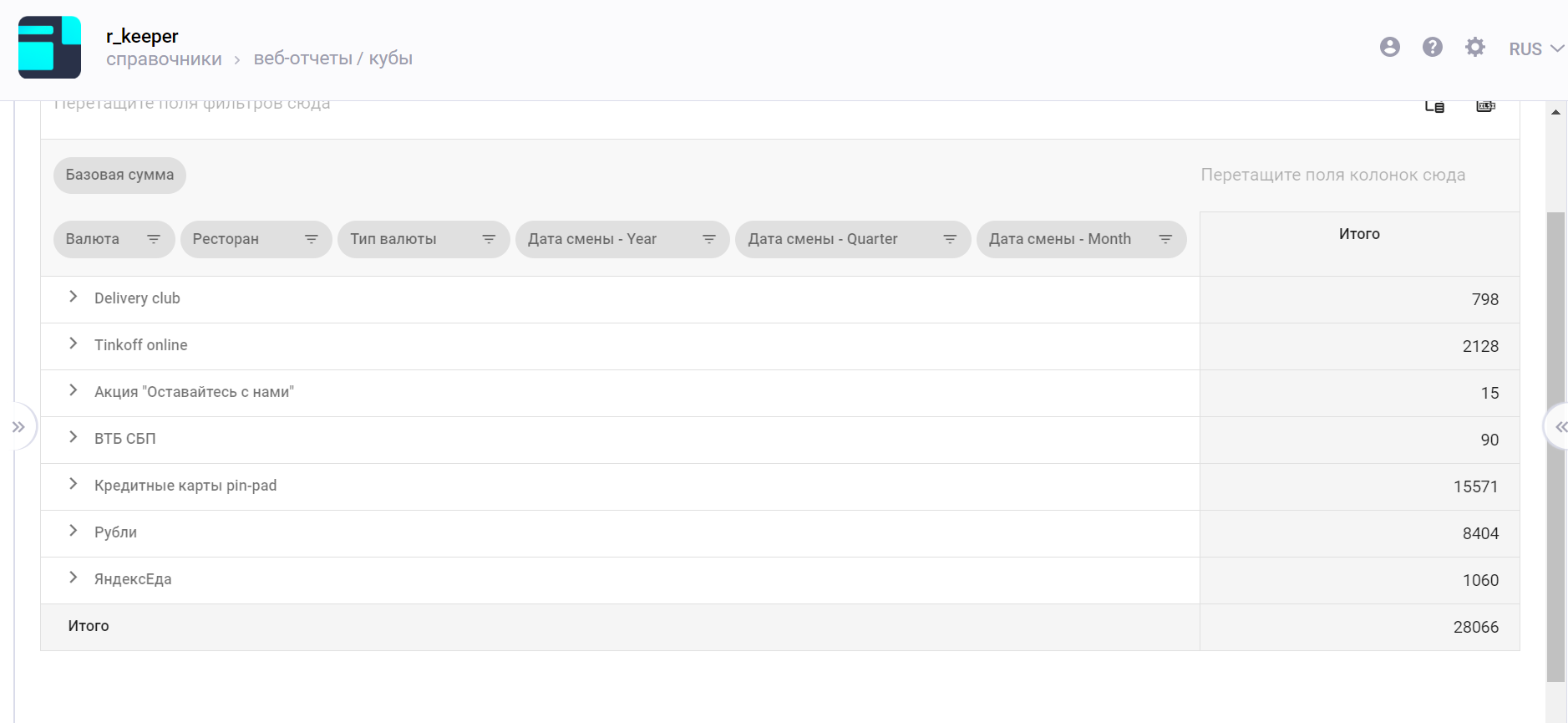Open the settings gear icon
The width and height of the screenshot is (1568, 723).
pos(1474,47)
